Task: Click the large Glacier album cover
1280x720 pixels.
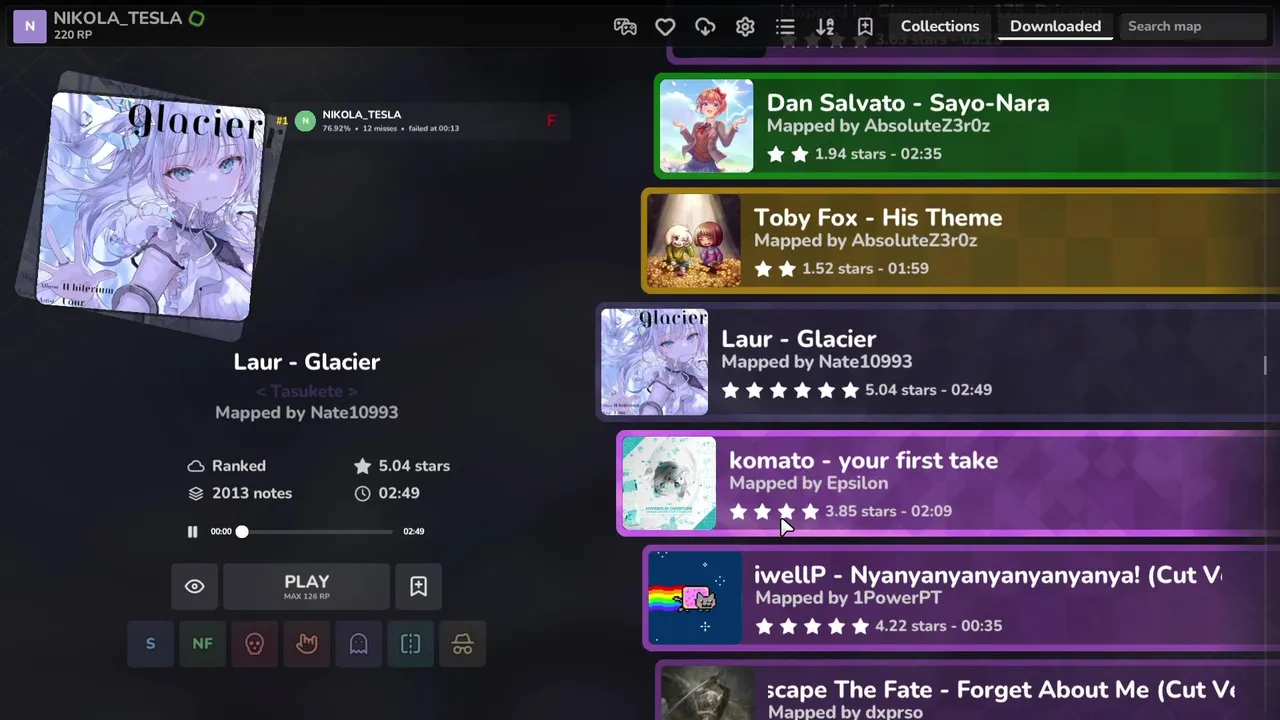Action: pyautogui.click(x=150, y=204)
